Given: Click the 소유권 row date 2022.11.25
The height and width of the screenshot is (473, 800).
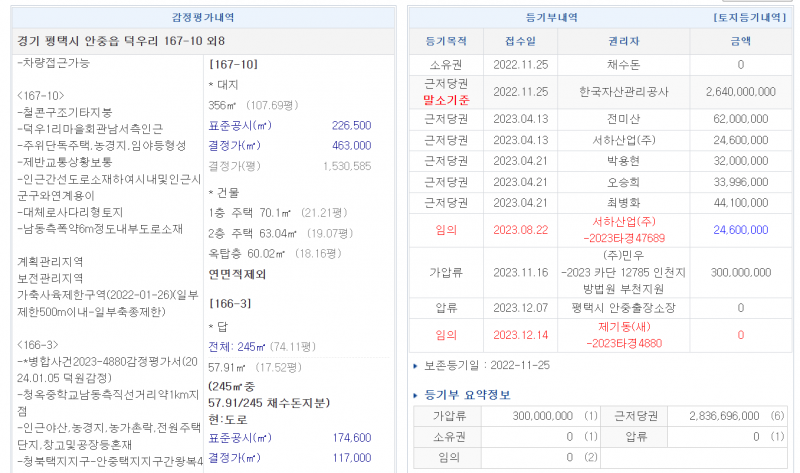Looking at the screenshot, I should point(520,65).
